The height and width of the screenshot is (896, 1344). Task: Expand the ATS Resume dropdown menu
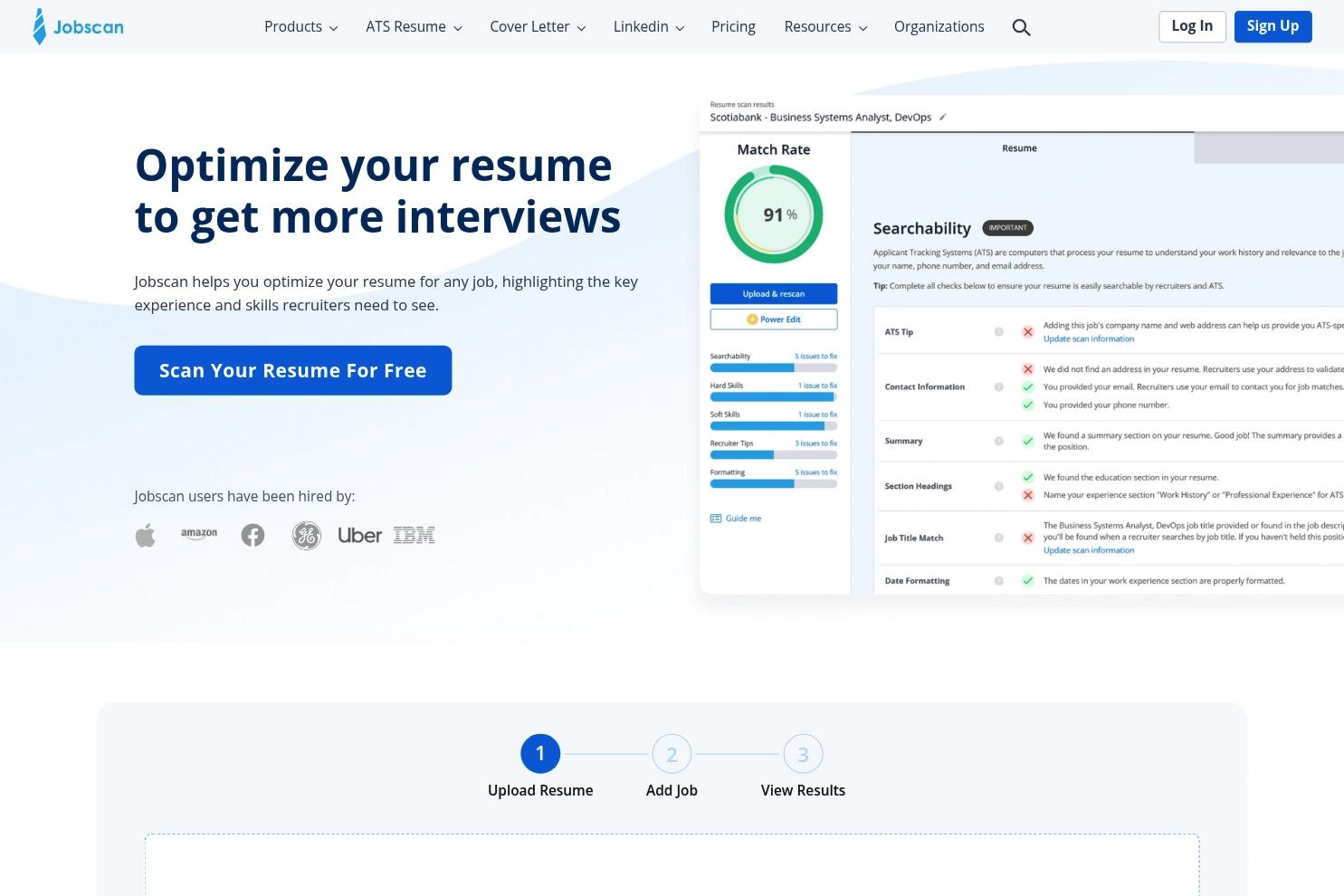point(415,27)
